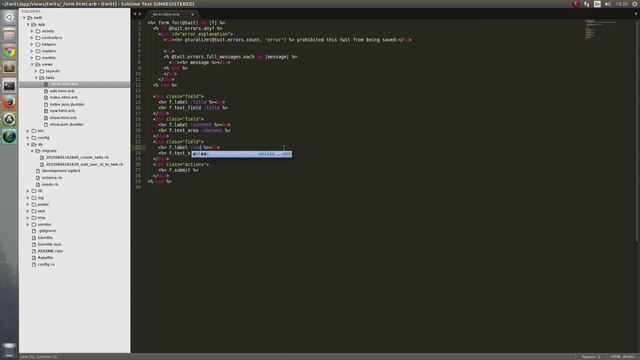Open index.json.jbuilder in the sidebar

pyautogui.click(x=67, y=104)
